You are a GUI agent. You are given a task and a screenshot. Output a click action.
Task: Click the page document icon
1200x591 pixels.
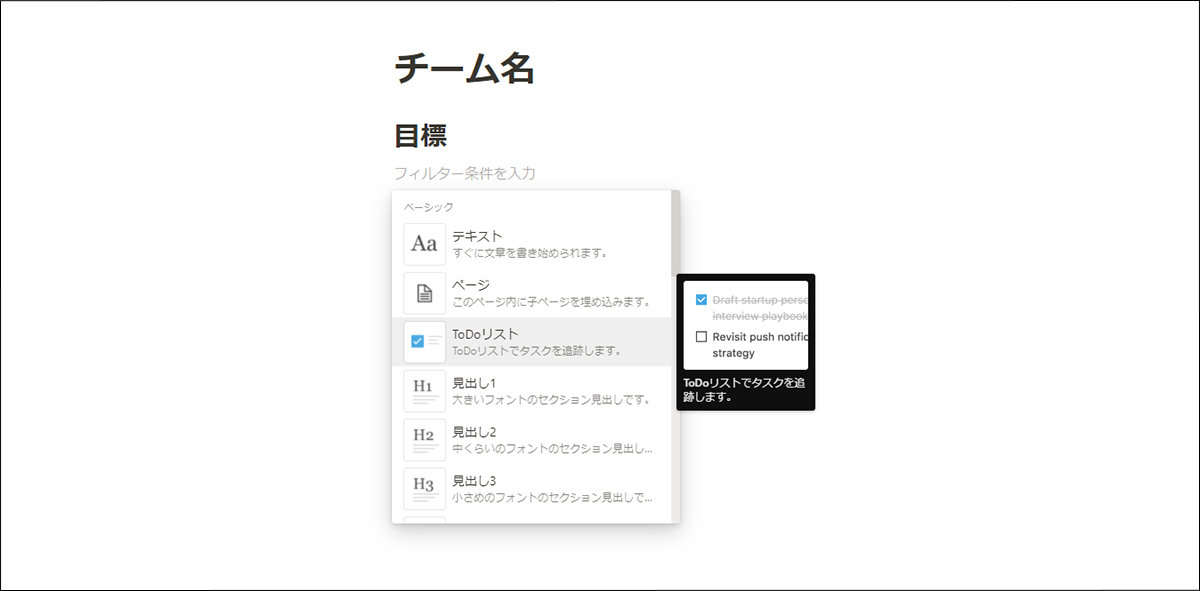tap(424, 293)
